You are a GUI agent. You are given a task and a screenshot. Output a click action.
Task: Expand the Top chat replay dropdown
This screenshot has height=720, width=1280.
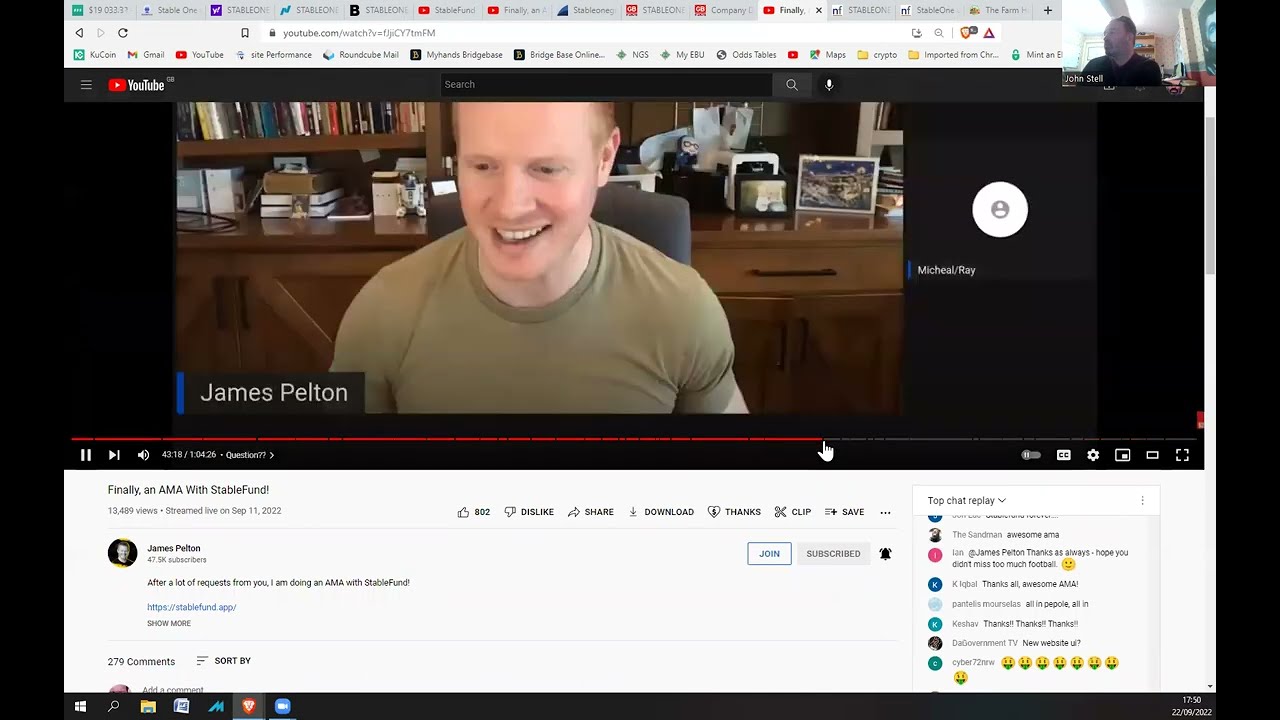click(966, 500)
